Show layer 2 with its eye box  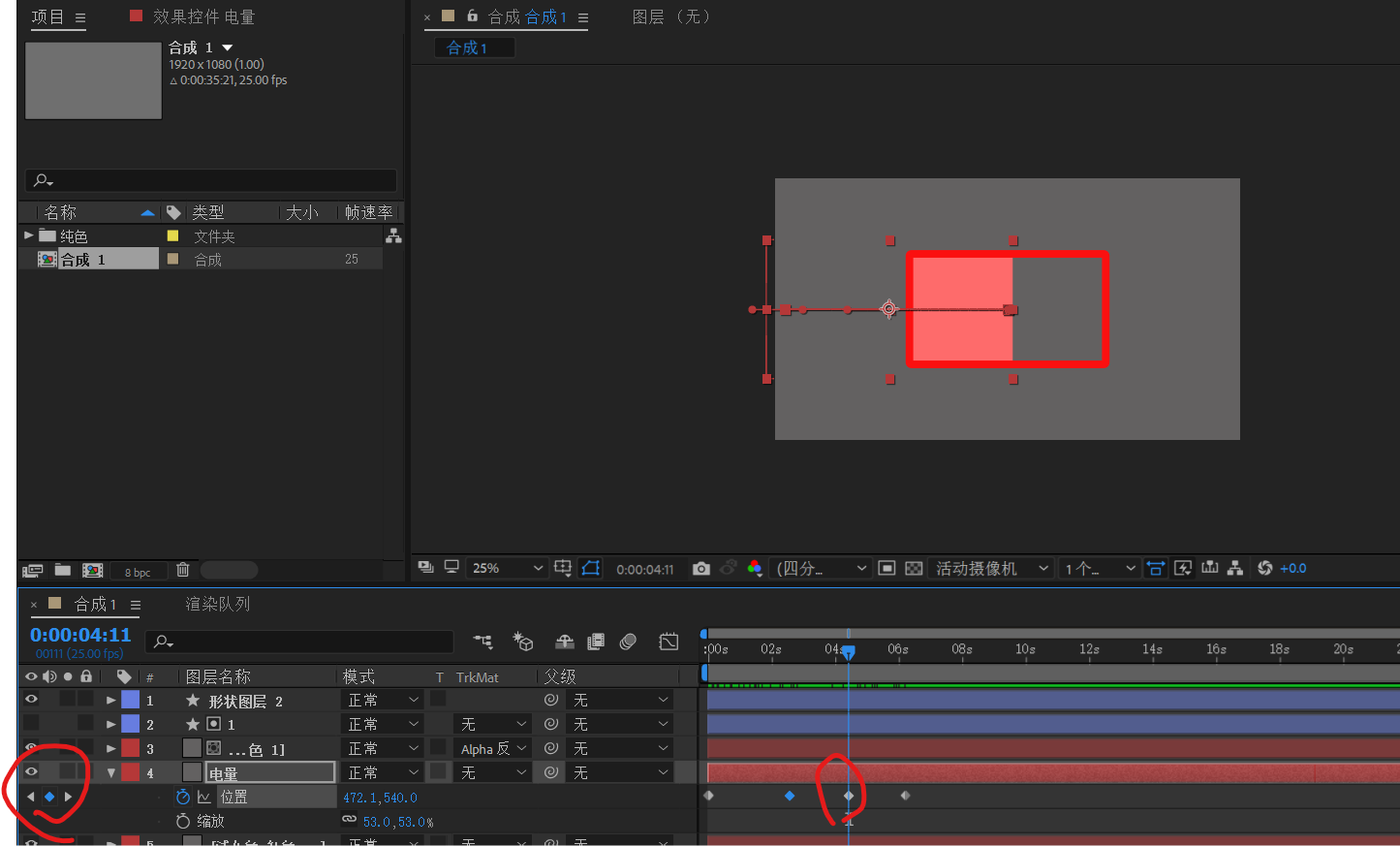[31, 723]
